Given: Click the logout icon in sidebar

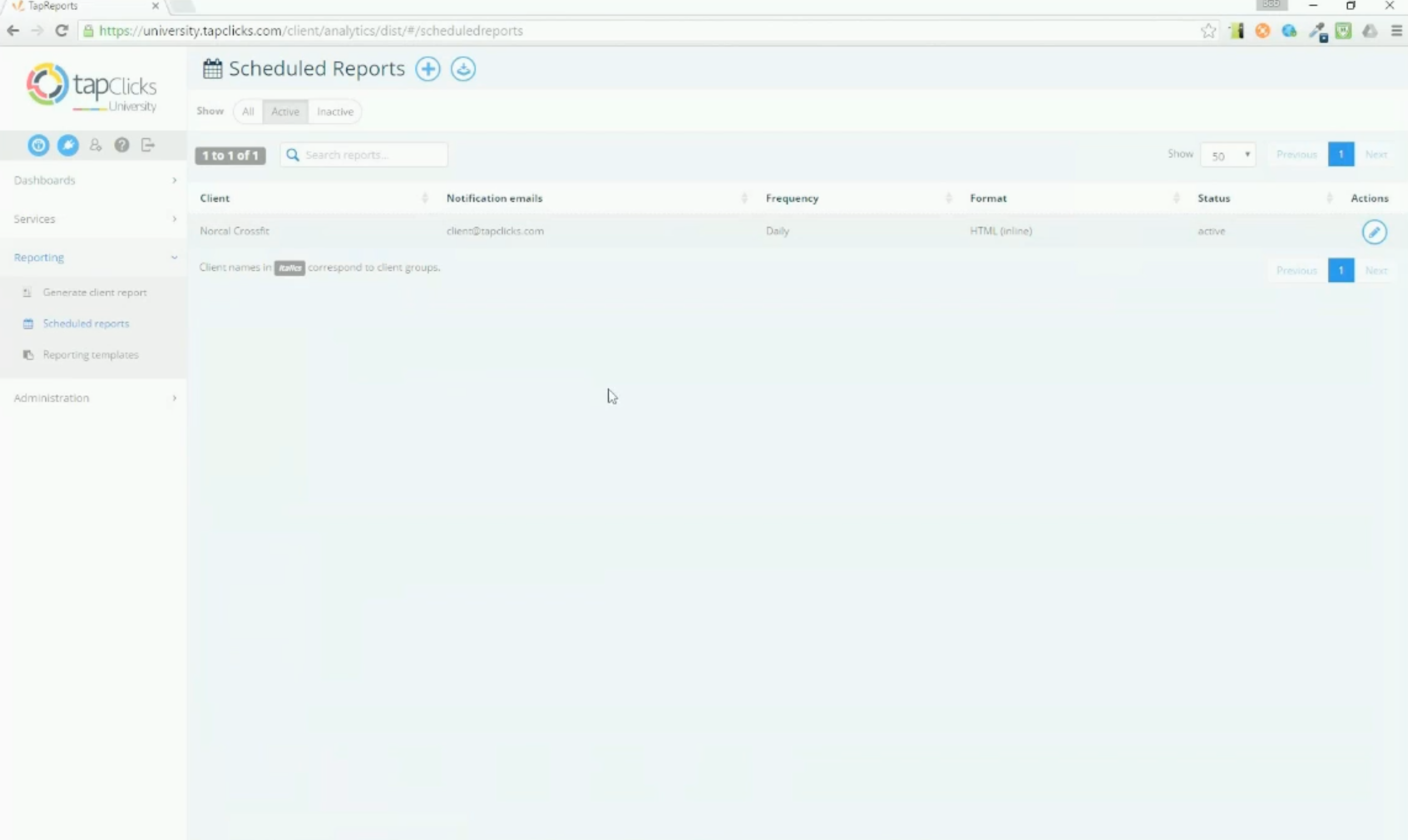Looking at the screenshot, I should click(x=147, y=145).
